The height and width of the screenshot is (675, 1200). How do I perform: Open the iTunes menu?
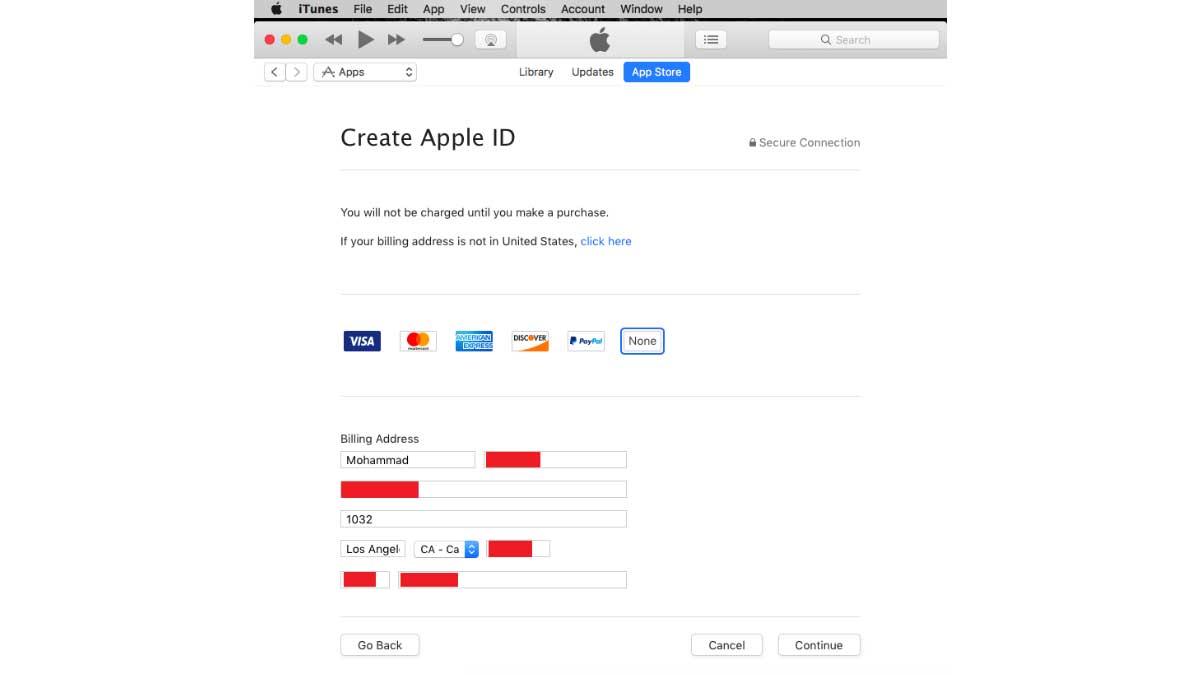click(318, 9)
